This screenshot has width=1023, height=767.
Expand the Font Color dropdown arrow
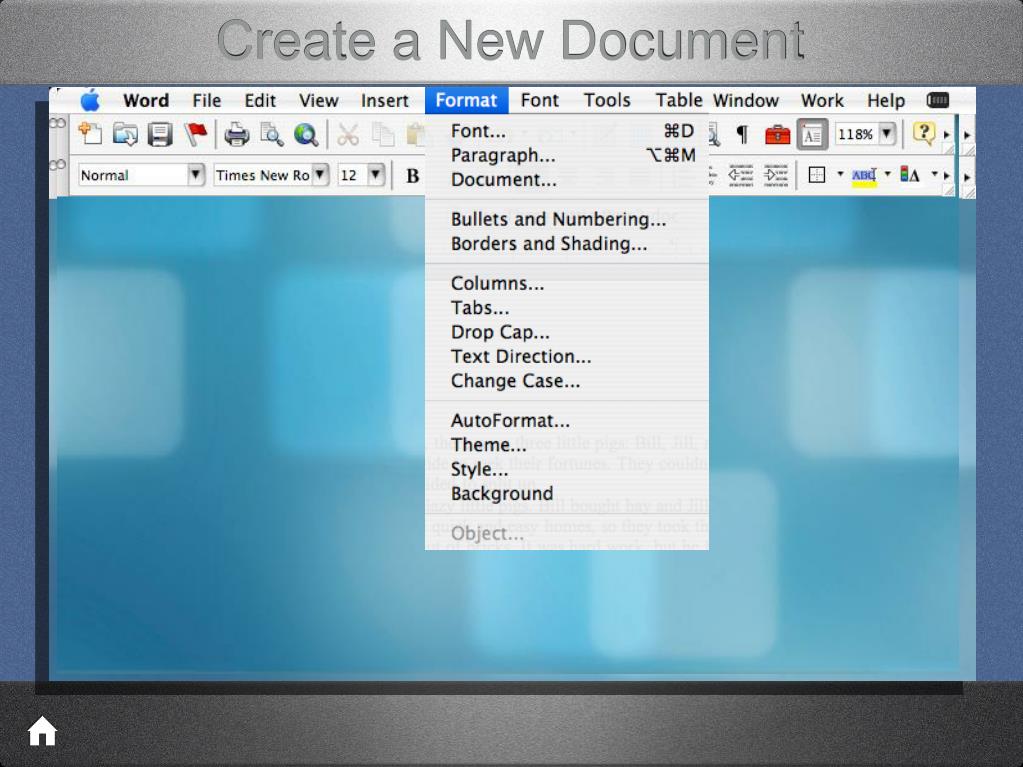934,174
